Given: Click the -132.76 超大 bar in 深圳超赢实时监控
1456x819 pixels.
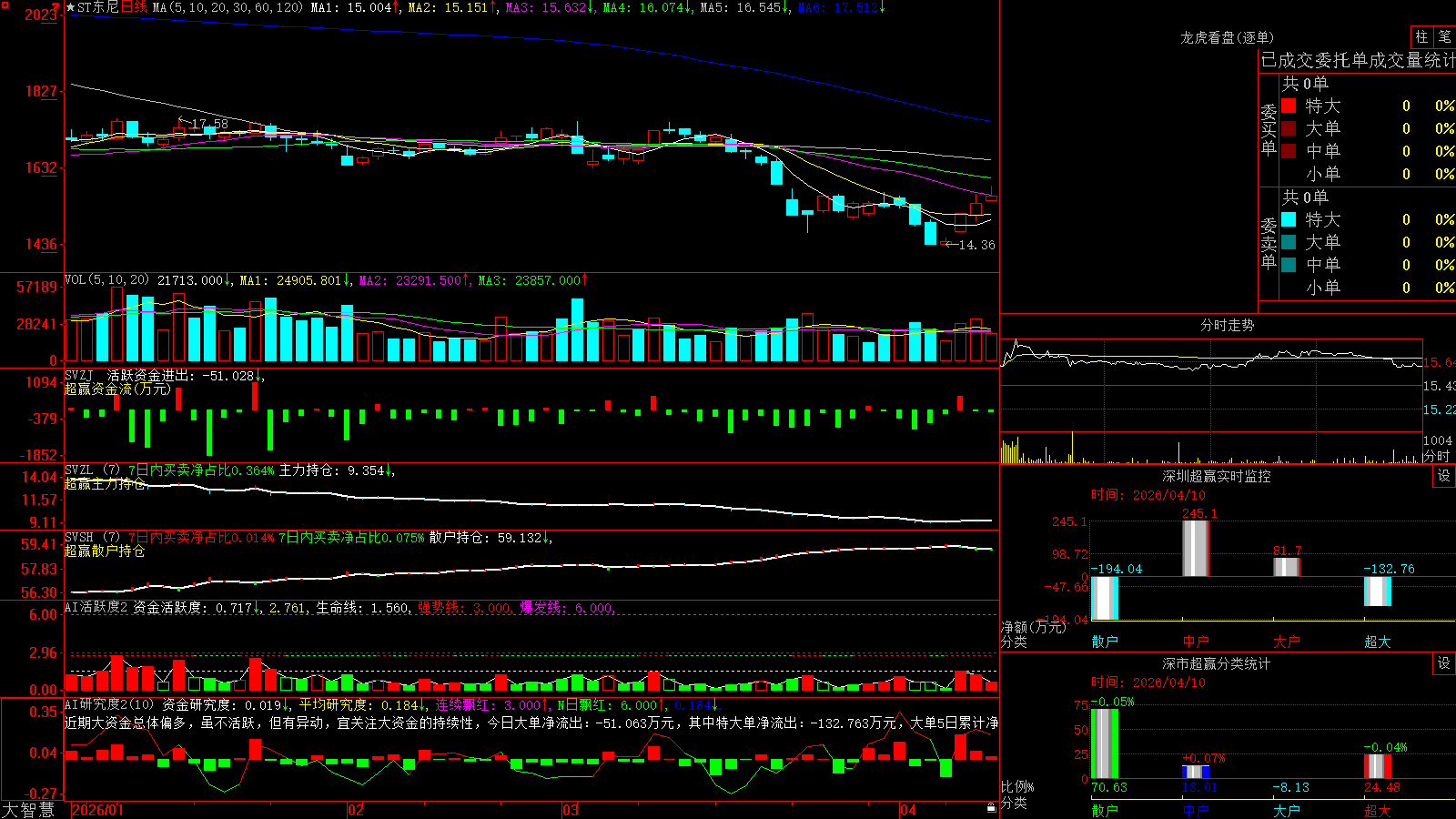Looking at the screenshot, I should tap(1378, 591).
